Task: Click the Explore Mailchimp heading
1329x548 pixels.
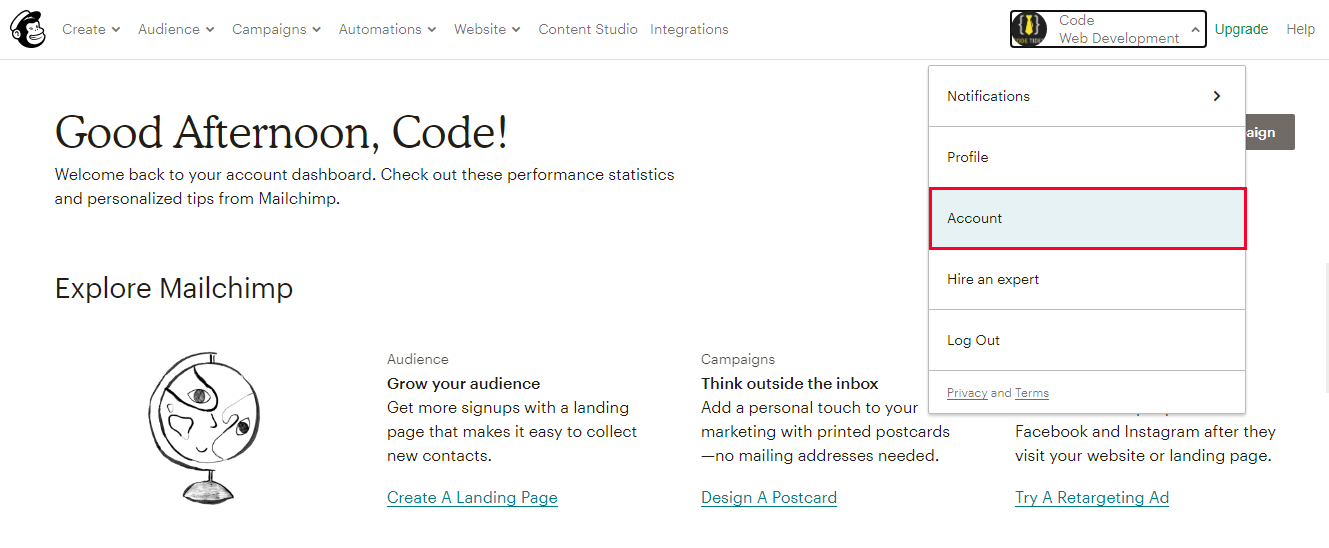Action: pos(174,288)
